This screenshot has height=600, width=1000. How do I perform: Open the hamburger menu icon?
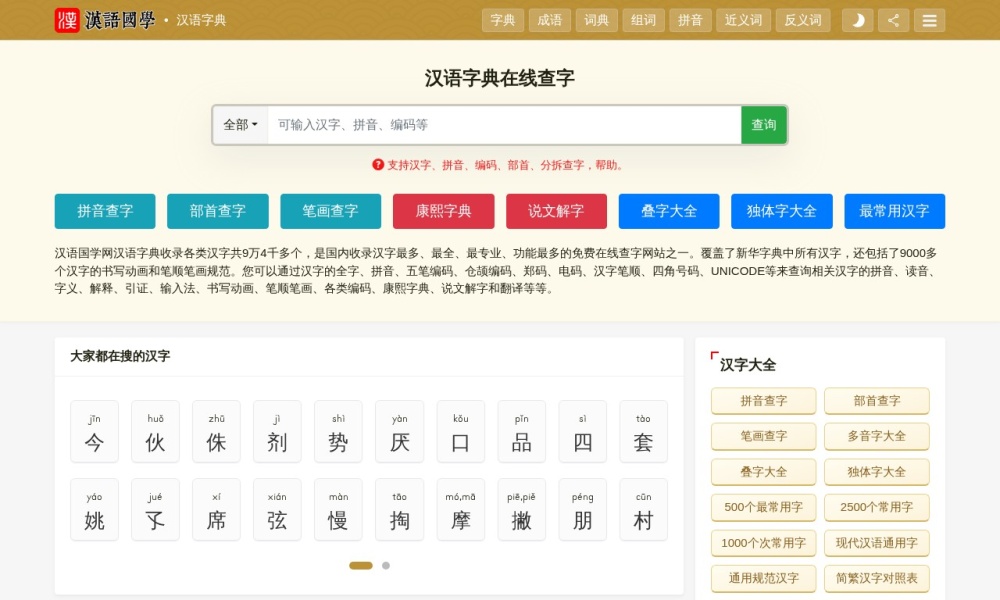(x=929, y=19)
